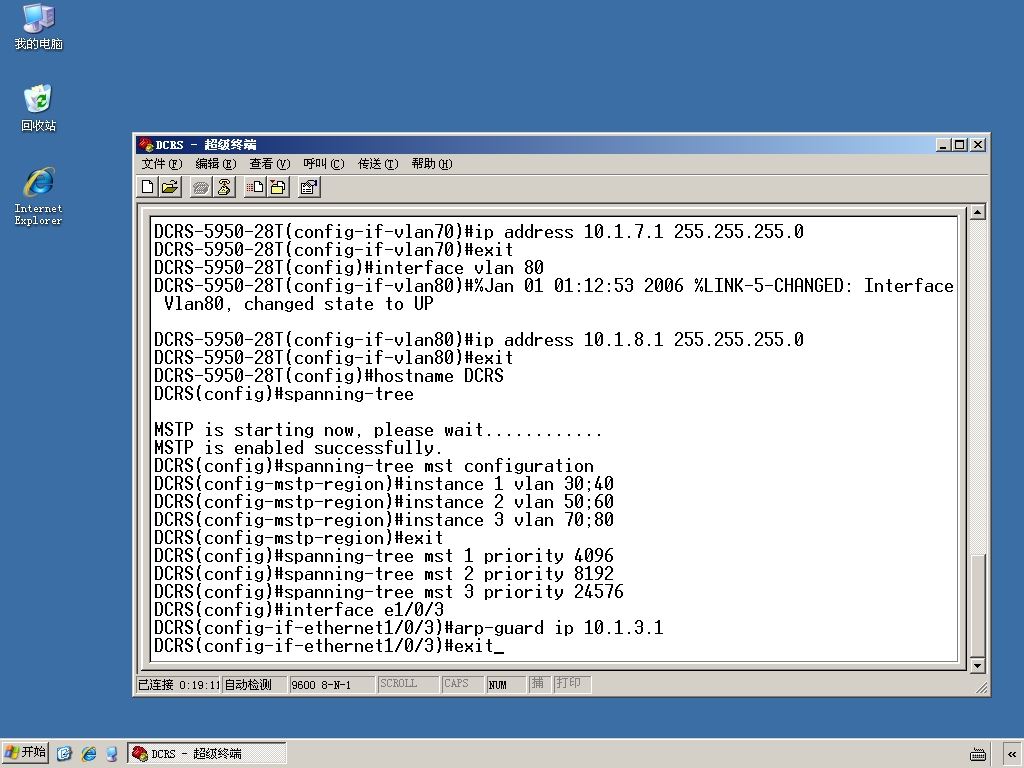Click the 'instance 1 vlan 30;40' line
The width and height of the screenshot is (1024, 768).
tap(384, 484)
